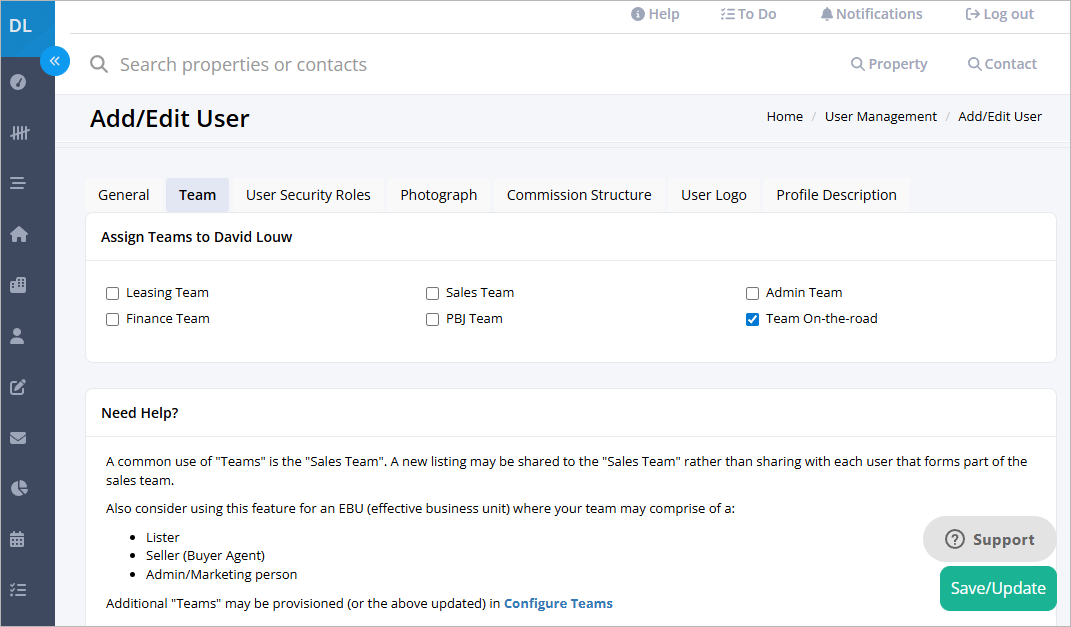Viewport: 1071px width, 627px height.
Task: Enable the Leasing Team checkbox
Action: 113,293
